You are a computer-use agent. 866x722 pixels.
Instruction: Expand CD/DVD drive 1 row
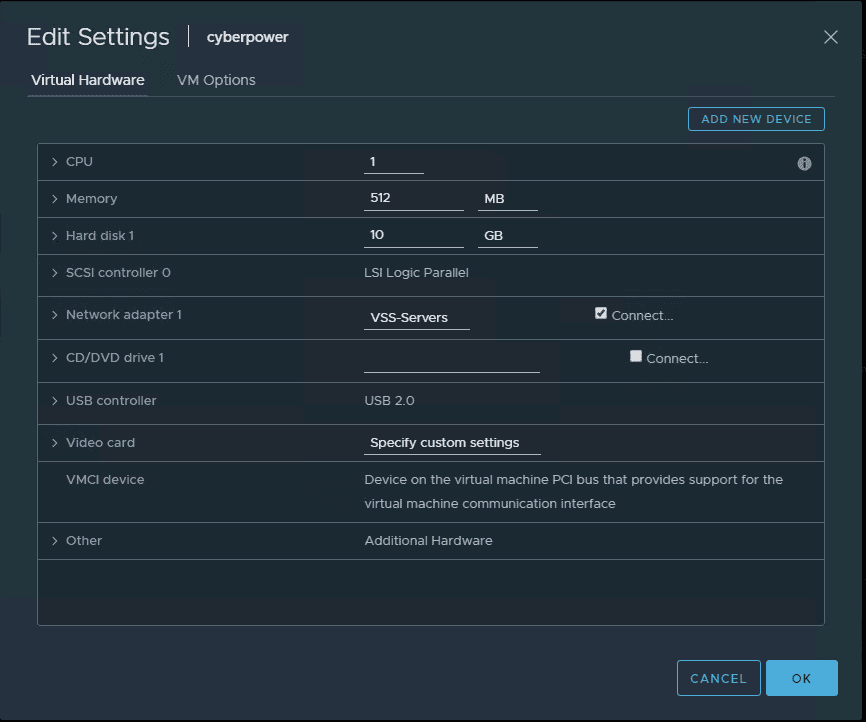click(x=55, y=358)
